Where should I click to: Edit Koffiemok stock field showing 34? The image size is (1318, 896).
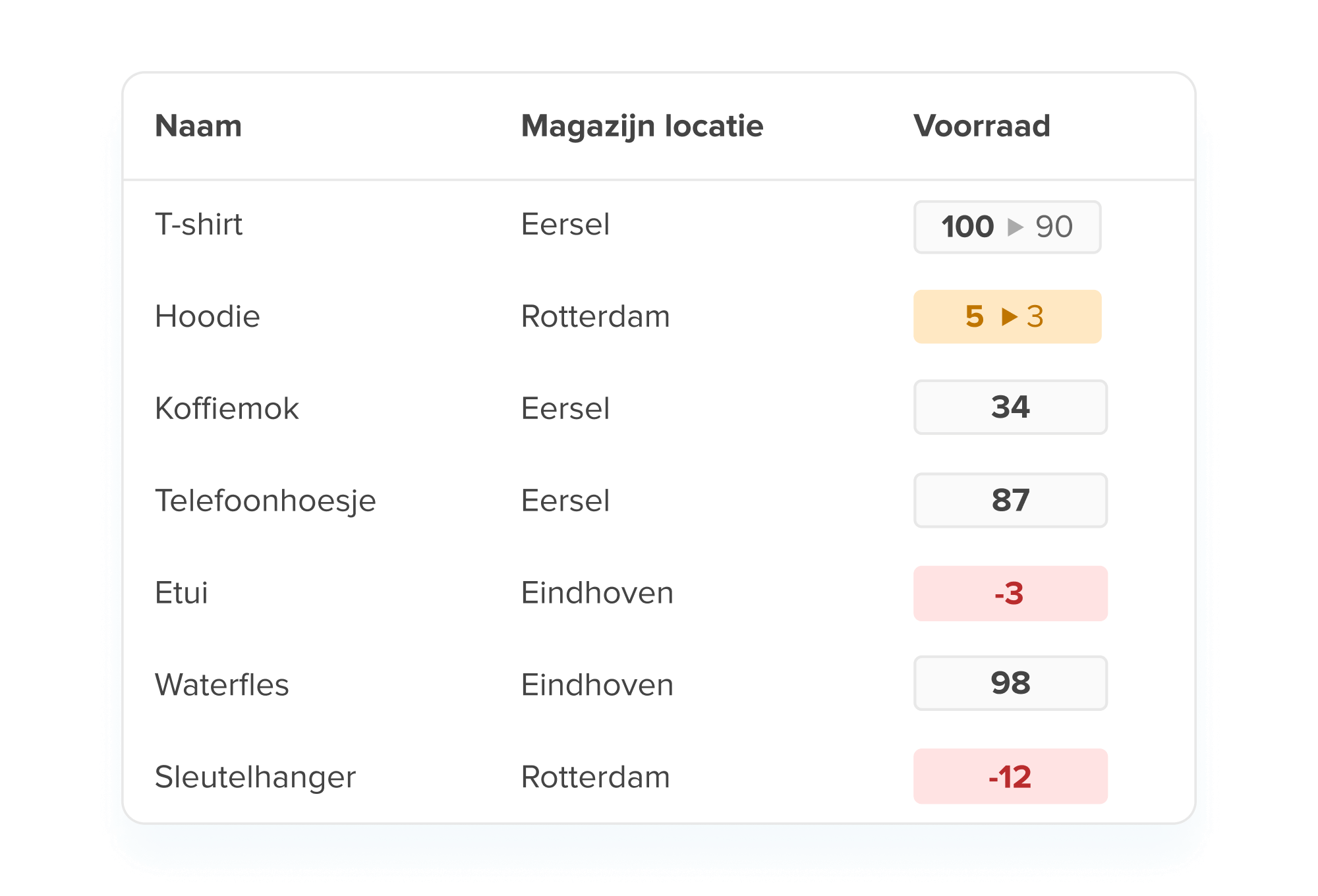1010,407
